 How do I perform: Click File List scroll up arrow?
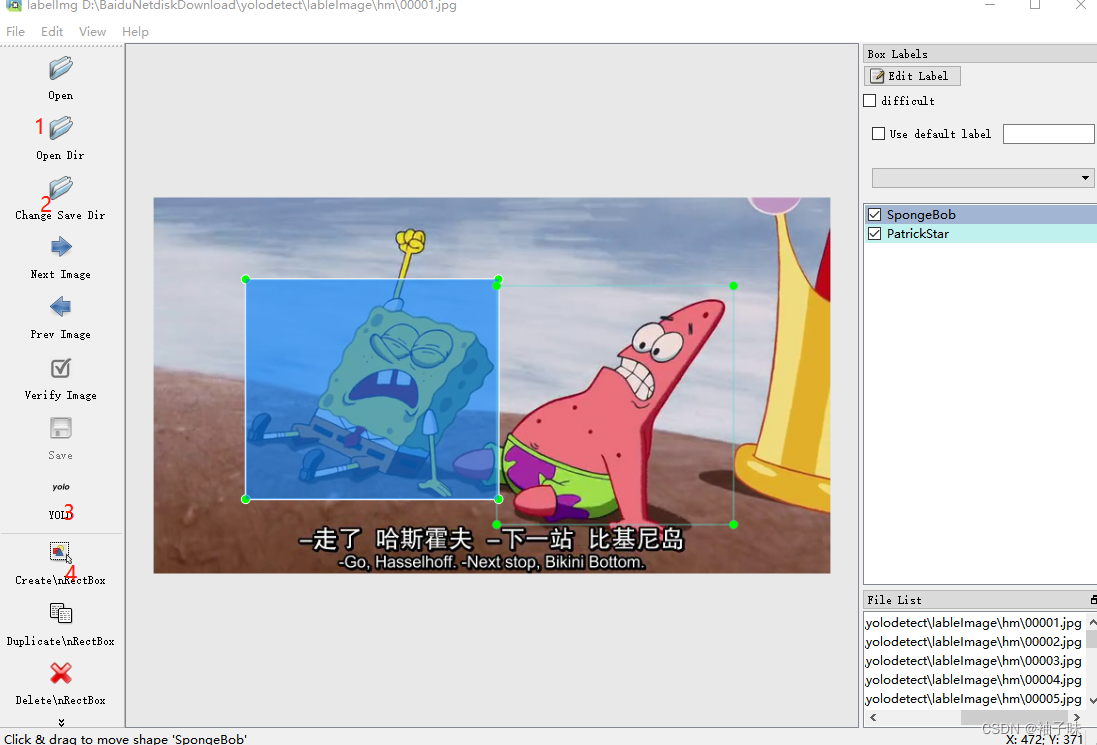coord(1092,622)
